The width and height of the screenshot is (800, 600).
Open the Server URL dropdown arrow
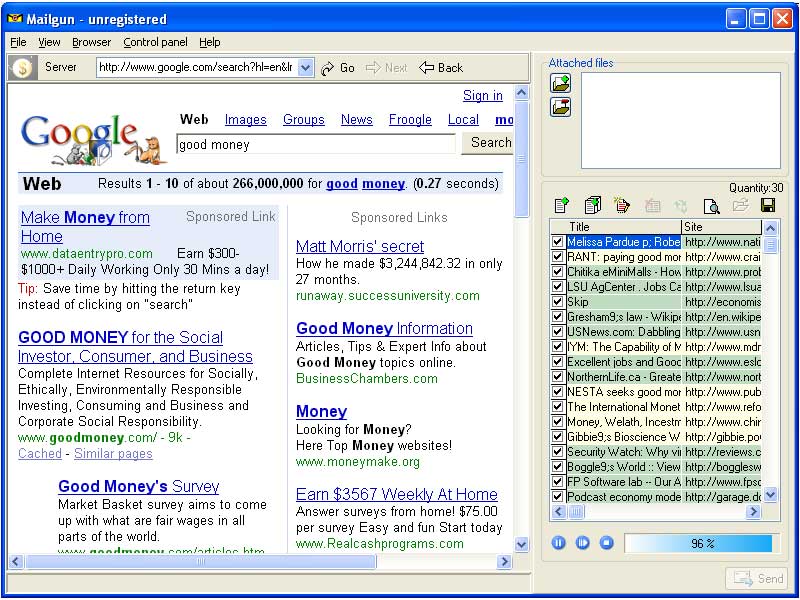[305, 67]
